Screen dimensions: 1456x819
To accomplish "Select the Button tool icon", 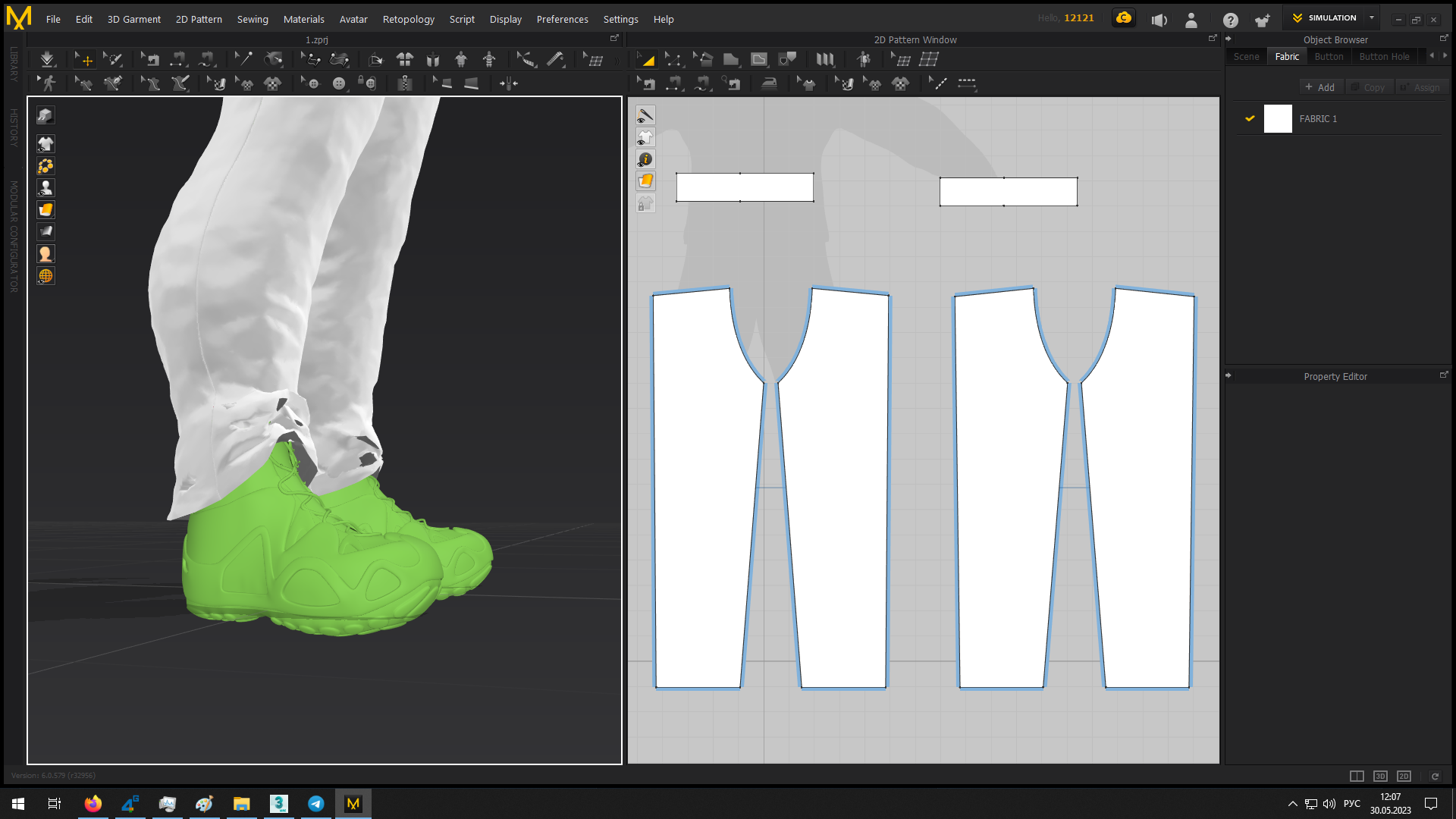I will (338, 83).
